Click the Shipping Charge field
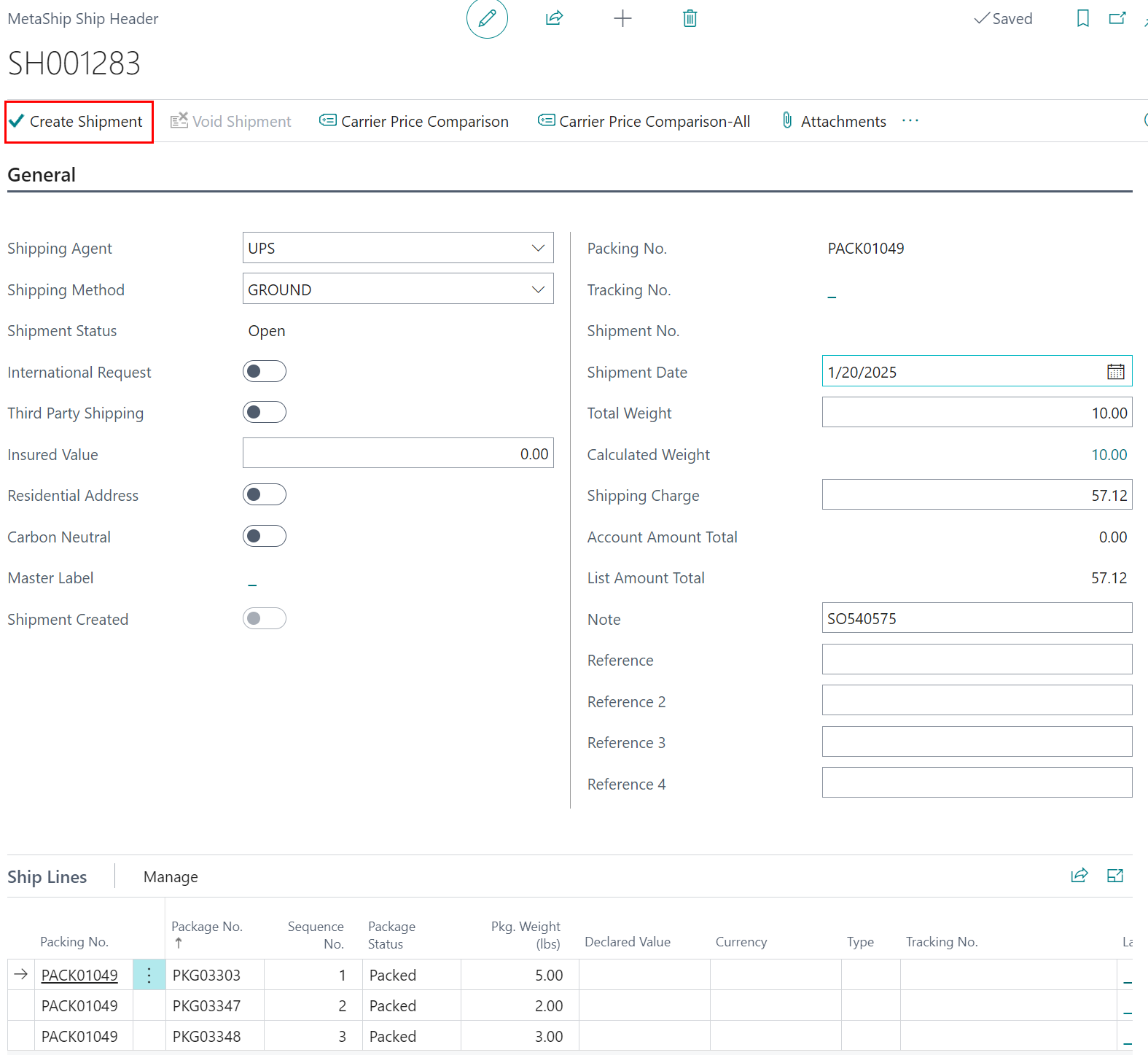Screen dimensions: 1148x1055 click(x=977, y=495)
